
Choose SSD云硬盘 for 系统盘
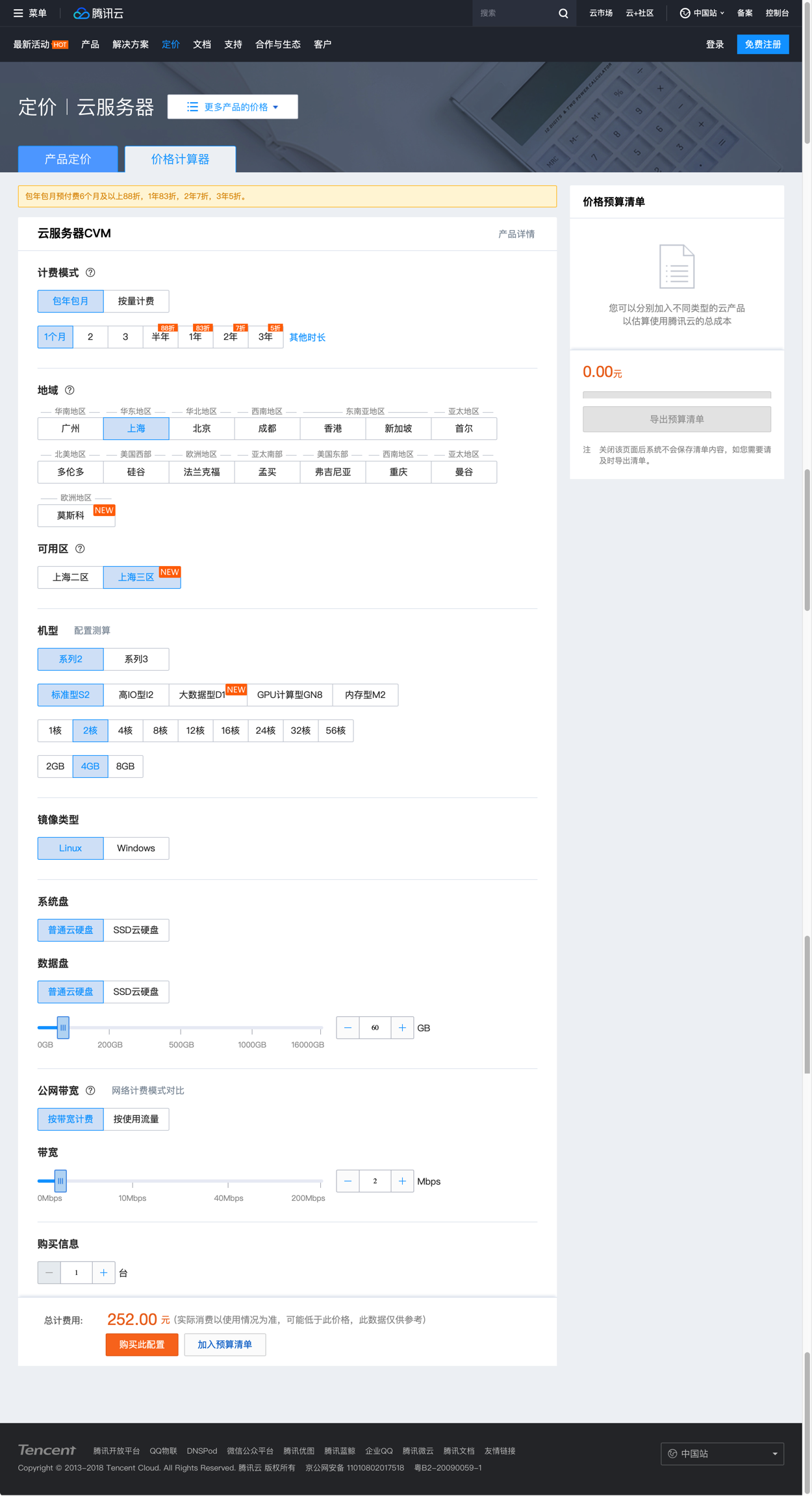[136, 930]
